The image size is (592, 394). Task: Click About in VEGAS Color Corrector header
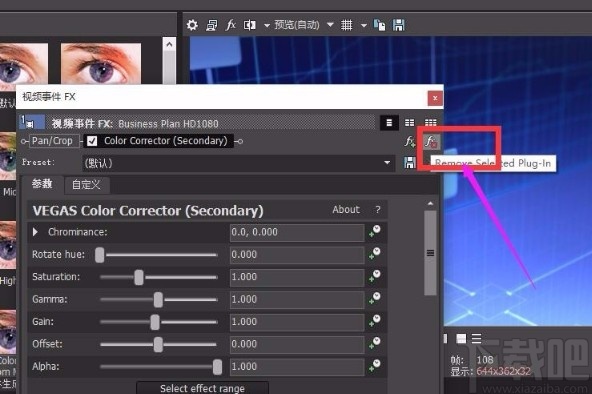[x=346, y=209]
